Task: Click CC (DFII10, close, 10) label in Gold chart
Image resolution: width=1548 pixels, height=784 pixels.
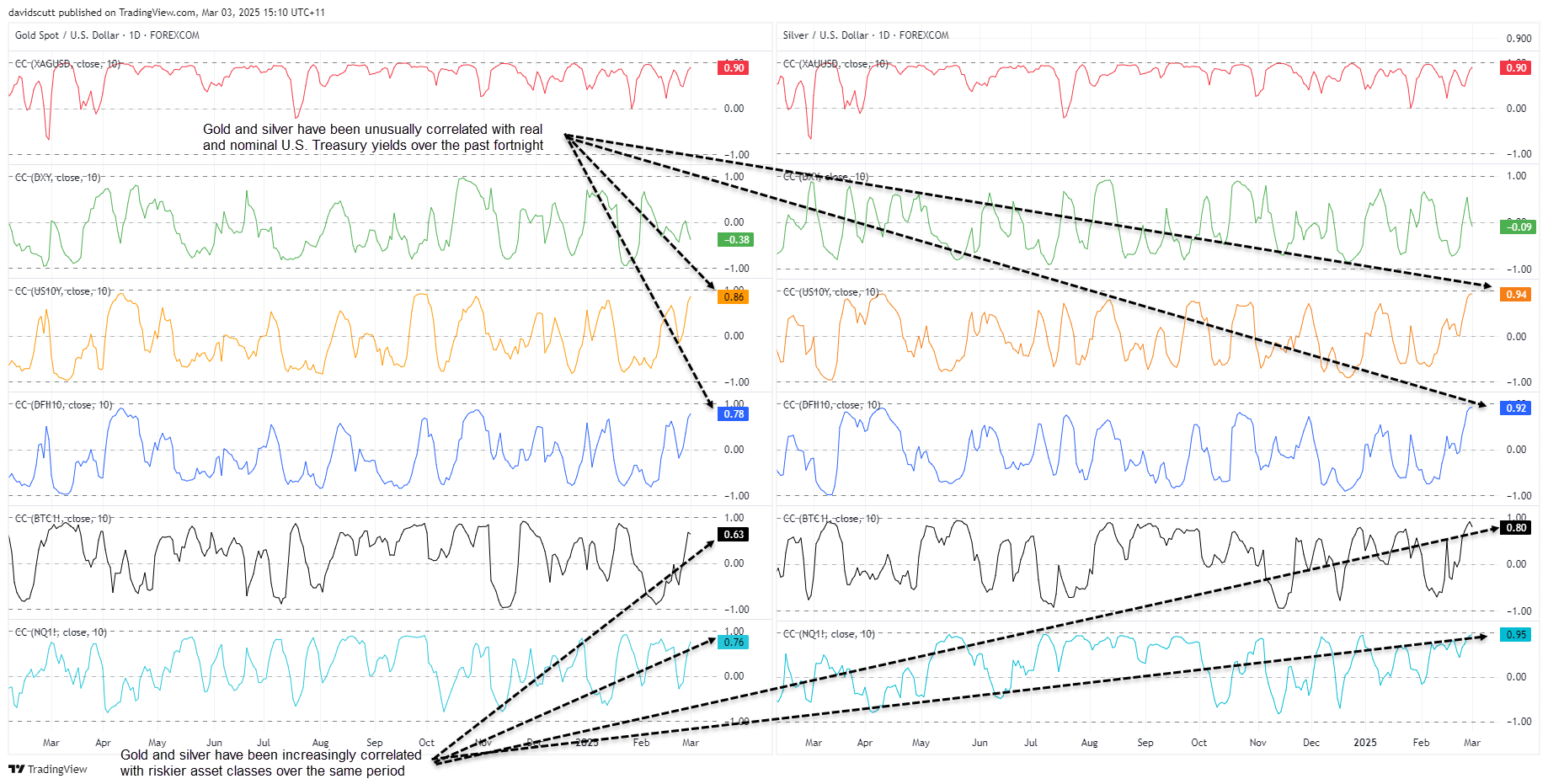Action: click(x=63, y=405)
